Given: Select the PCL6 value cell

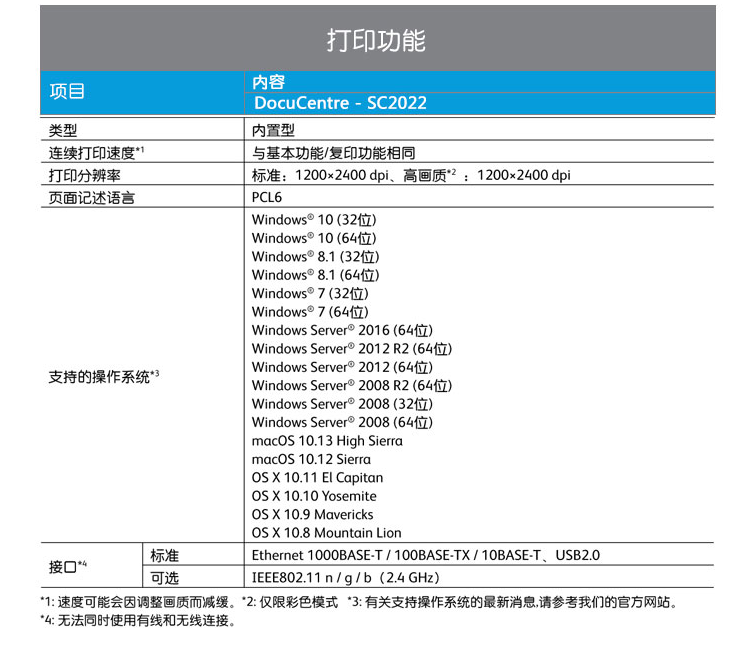Looking at the screenshot, I should point(267,198).
